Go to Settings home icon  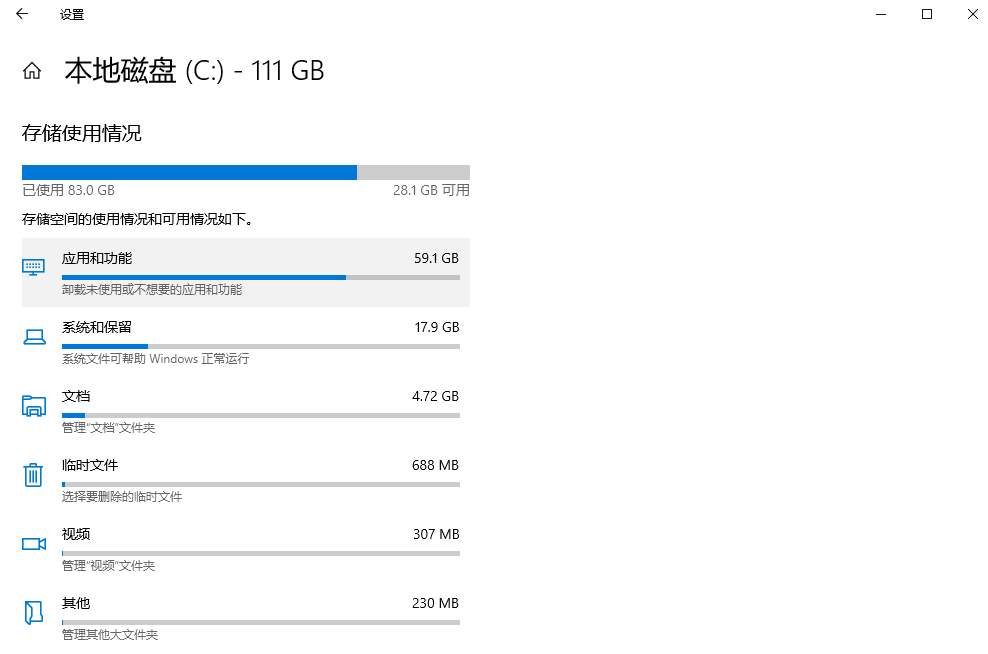tap(32, 71)
